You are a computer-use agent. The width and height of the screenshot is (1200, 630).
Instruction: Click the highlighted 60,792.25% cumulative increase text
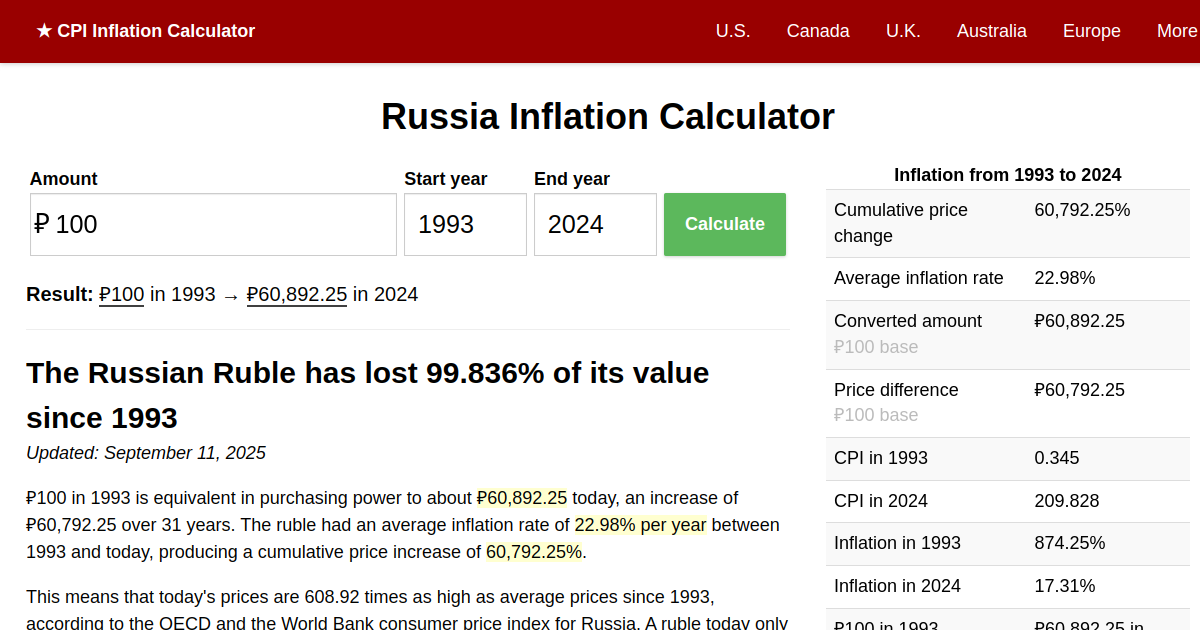[x=533, y=551]
